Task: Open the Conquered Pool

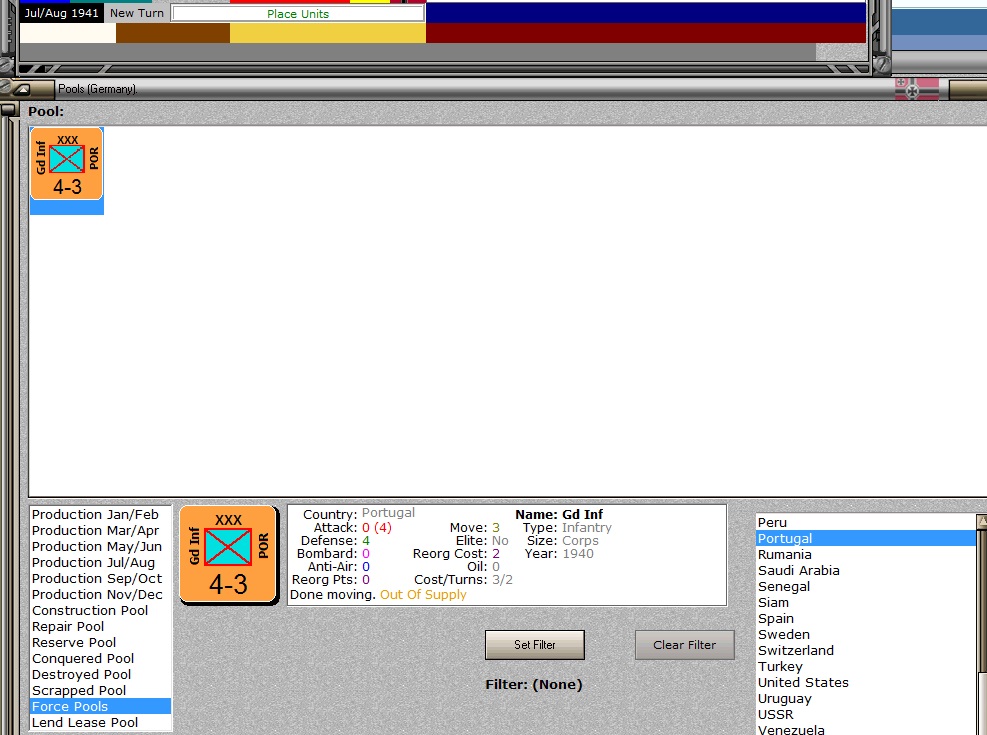Action: tap(101, 658)
